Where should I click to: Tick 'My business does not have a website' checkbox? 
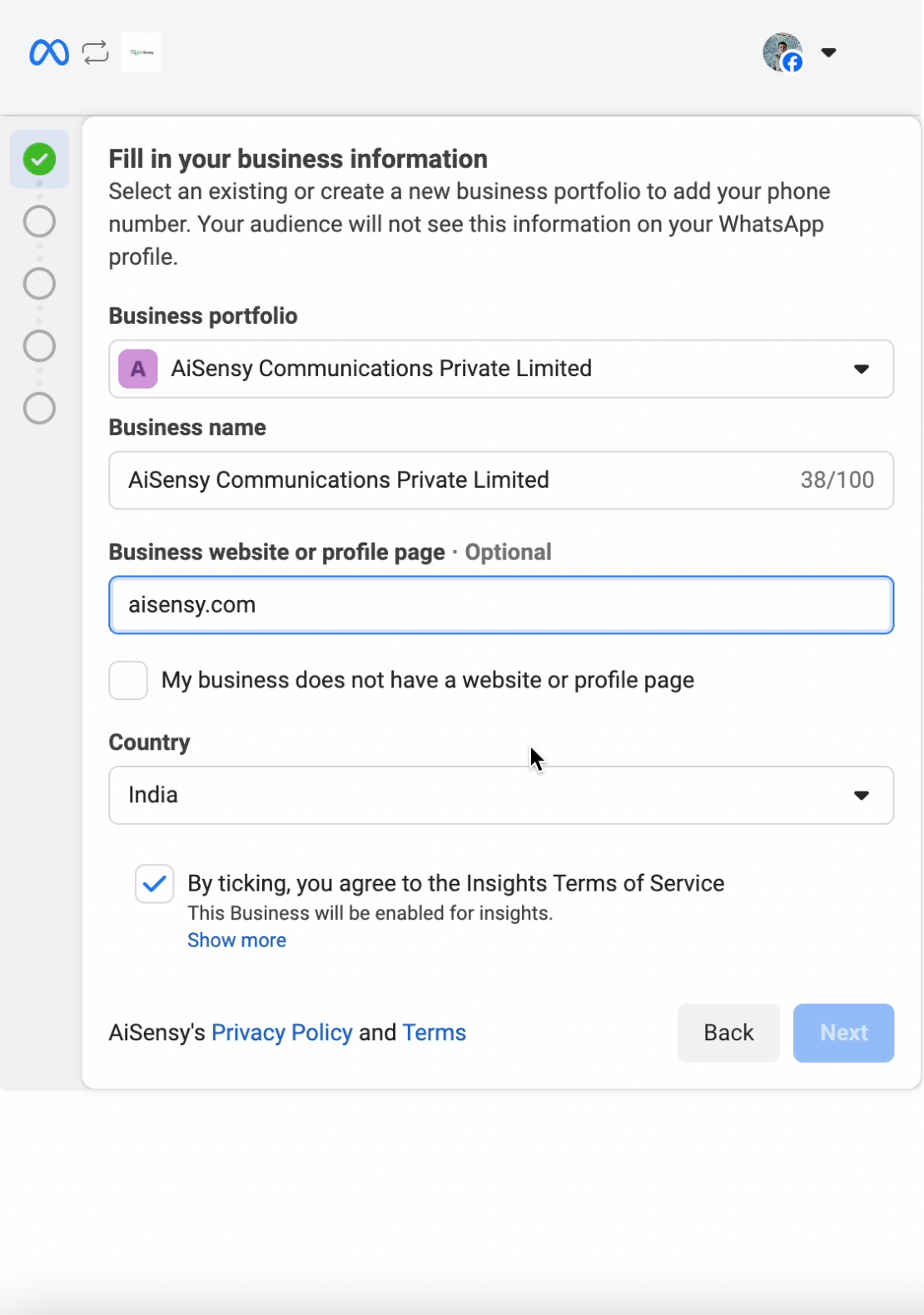tap(128, 680)
